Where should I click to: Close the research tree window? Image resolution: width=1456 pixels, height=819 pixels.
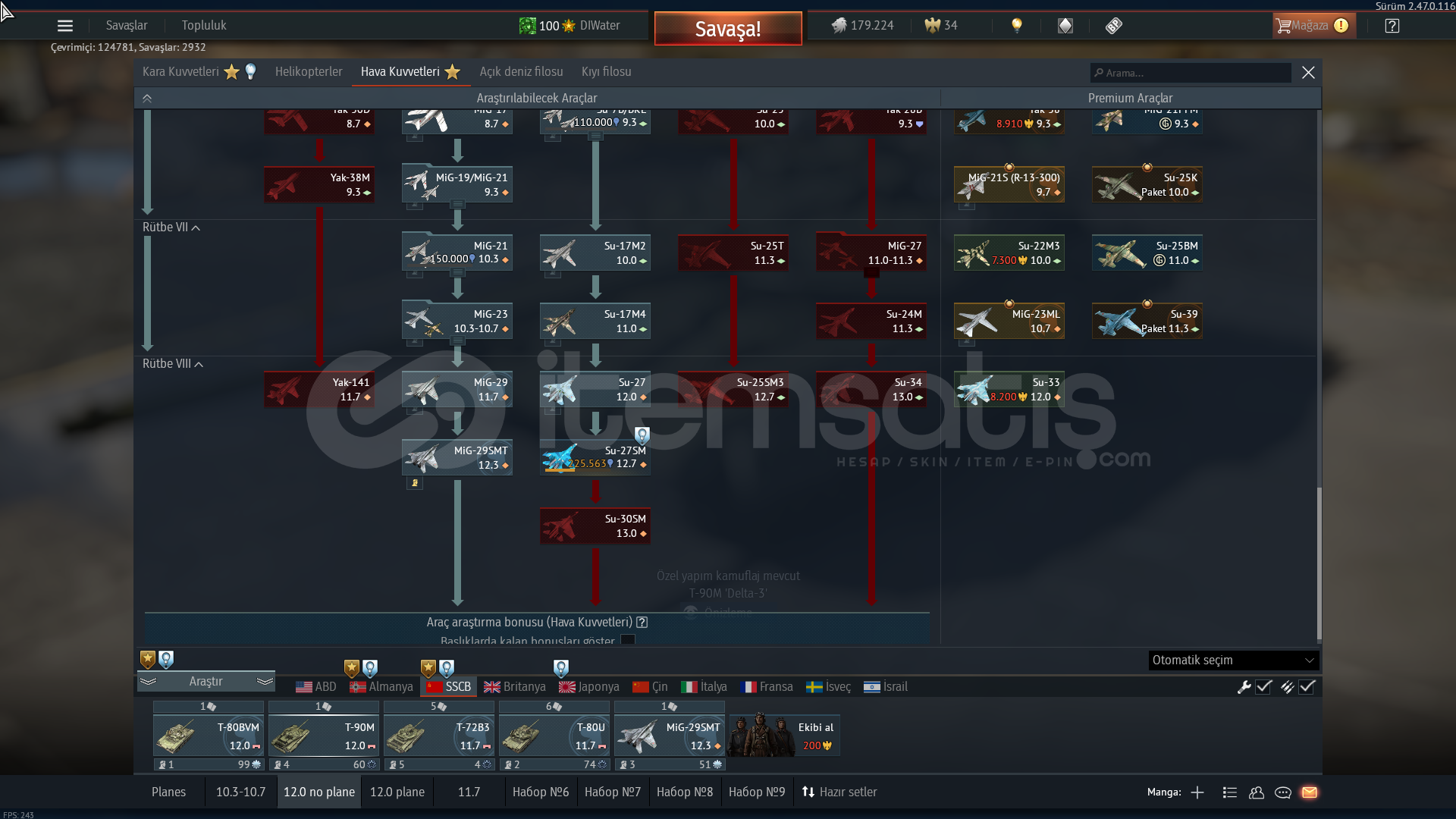[1308, 72]
